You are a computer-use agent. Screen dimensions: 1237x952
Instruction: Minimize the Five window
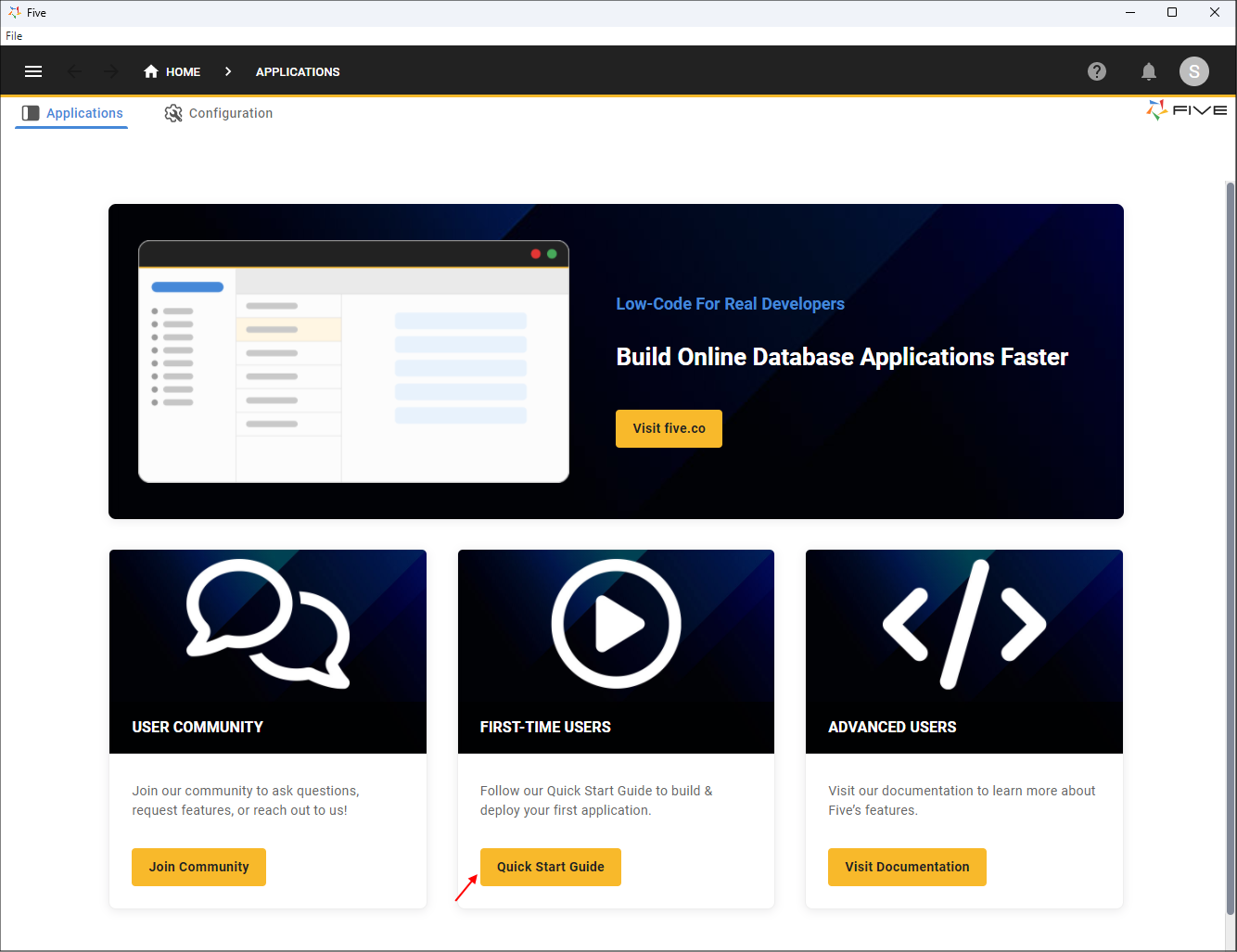pos(1130,12)
